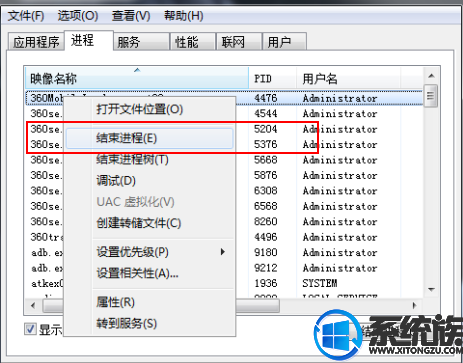
Task: Sort by 用户名 column header
Action: point(348,78)
